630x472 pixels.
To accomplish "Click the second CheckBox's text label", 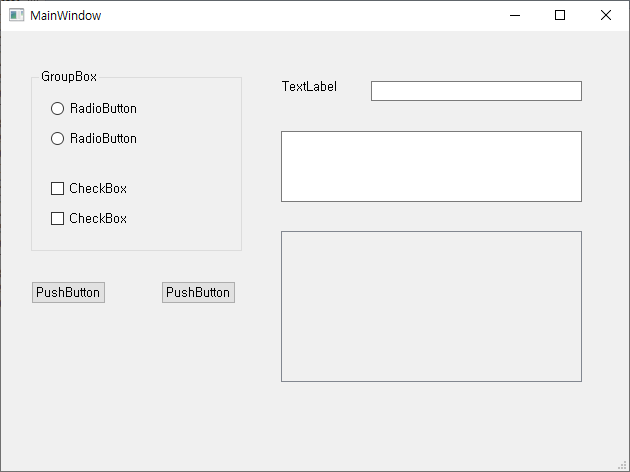I will 98,219.
